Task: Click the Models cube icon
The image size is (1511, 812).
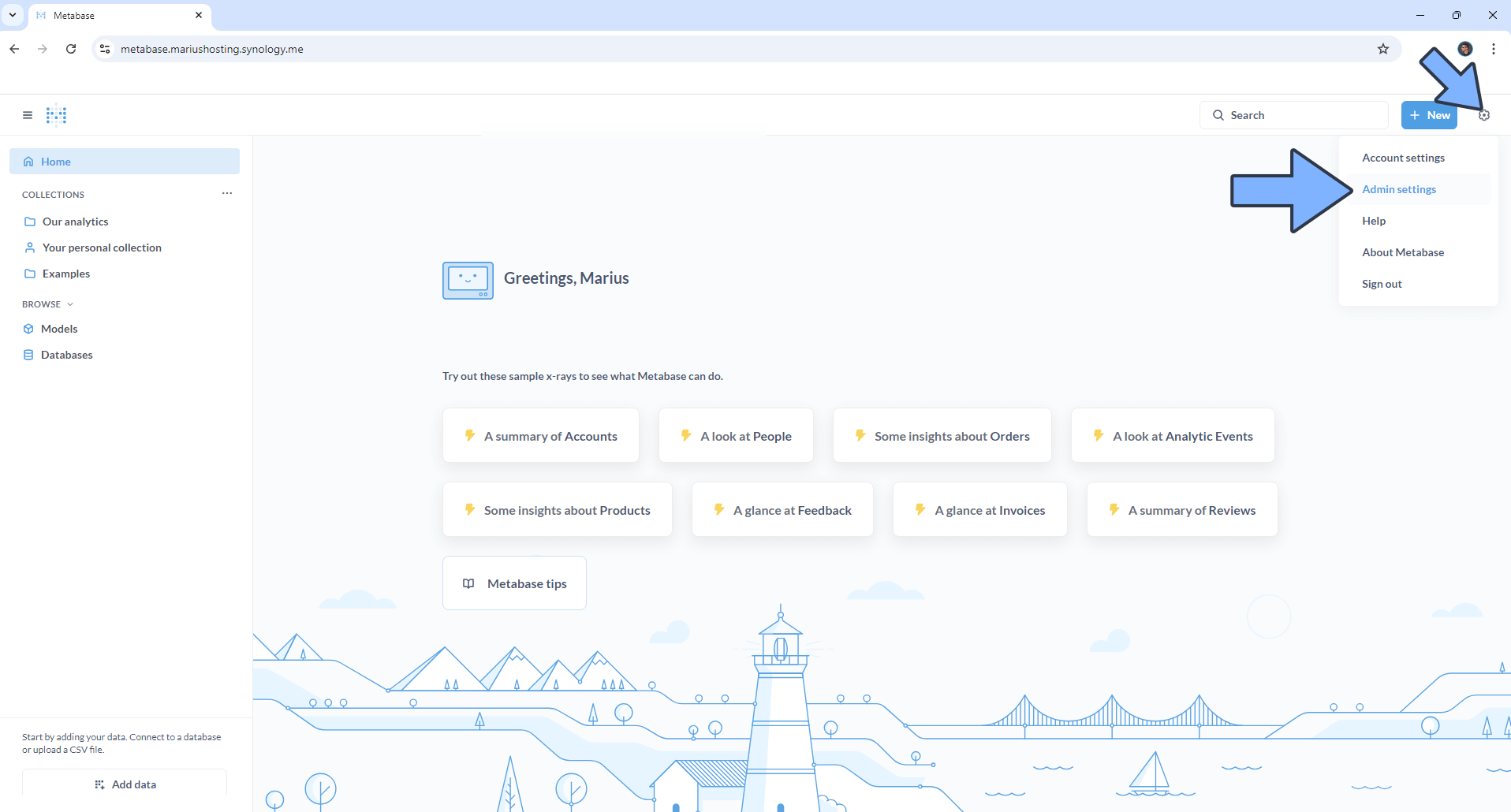Action: point(28,329)
